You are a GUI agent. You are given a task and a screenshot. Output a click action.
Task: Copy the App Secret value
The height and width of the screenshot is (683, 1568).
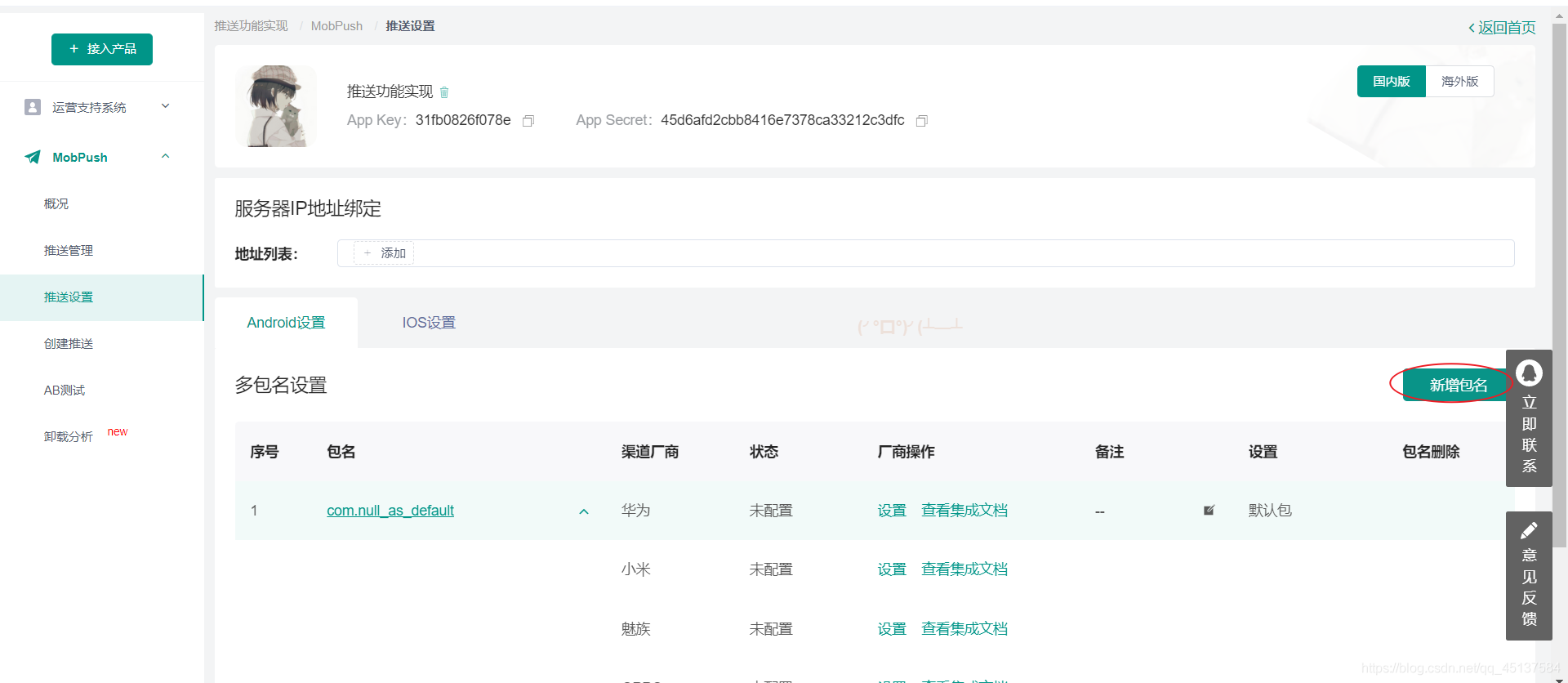tap(922, 121)
